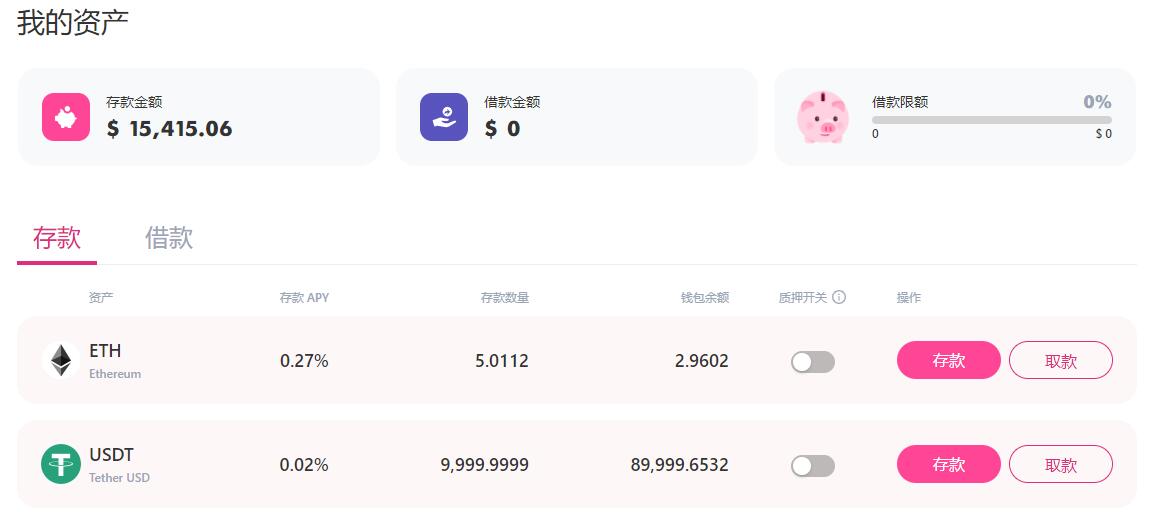Deposit USDT using its 存款 button

pyautogui.click(x=948, y=464)
